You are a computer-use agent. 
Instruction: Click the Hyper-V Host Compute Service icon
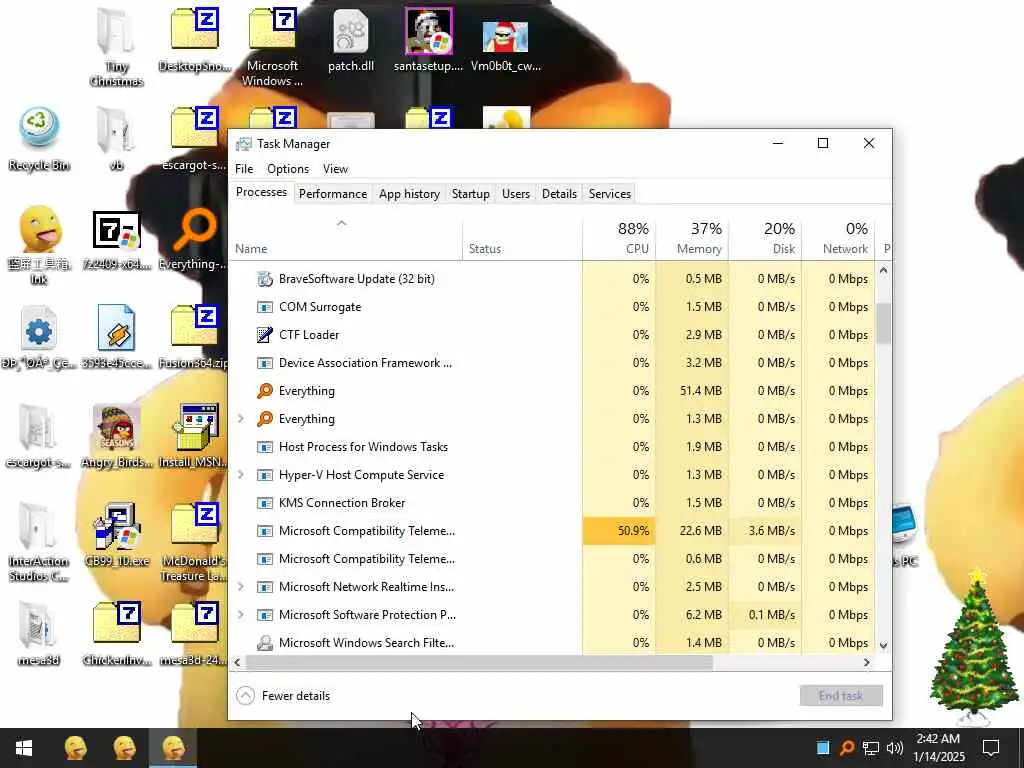coord(264,475)
